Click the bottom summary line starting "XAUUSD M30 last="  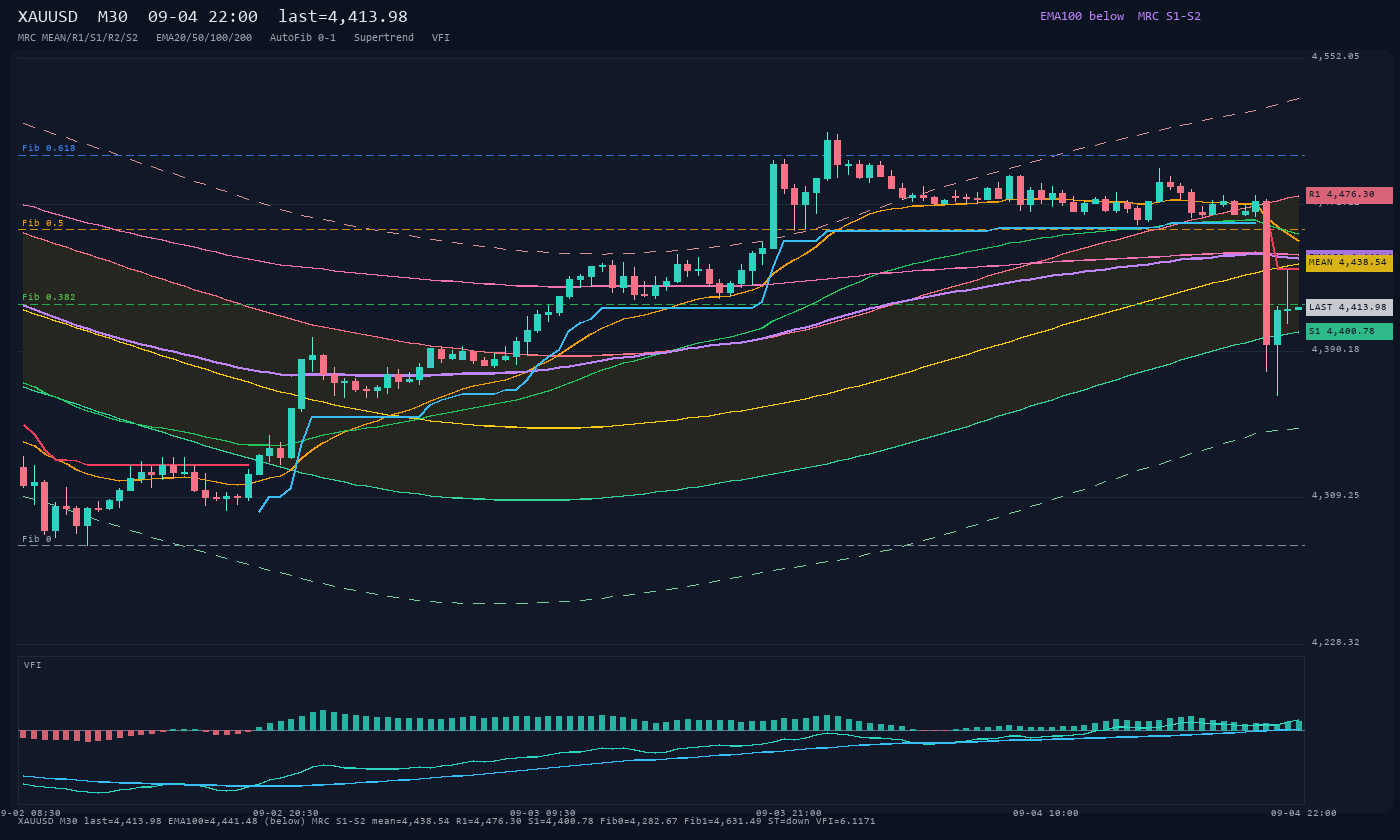tap(447, 821)
